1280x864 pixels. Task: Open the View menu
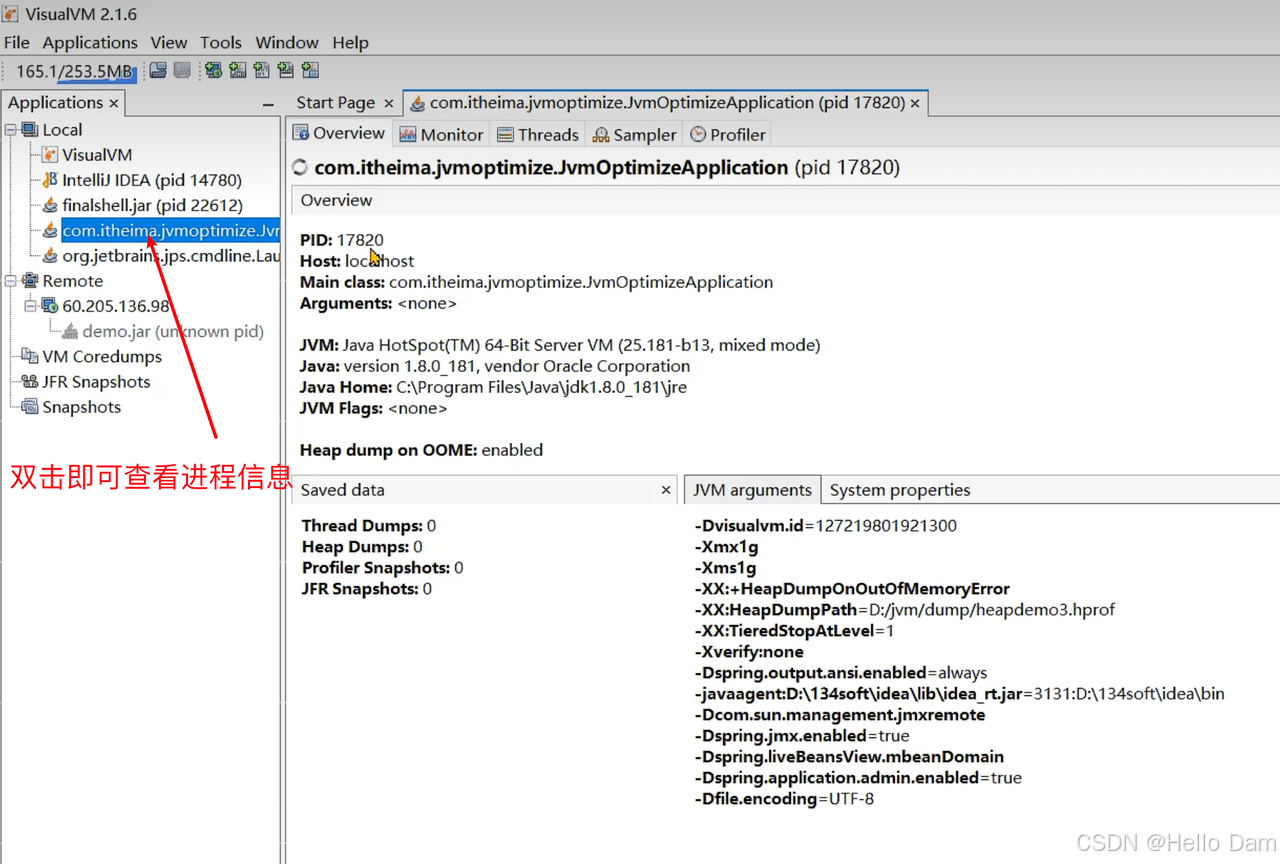pos(169,42)
